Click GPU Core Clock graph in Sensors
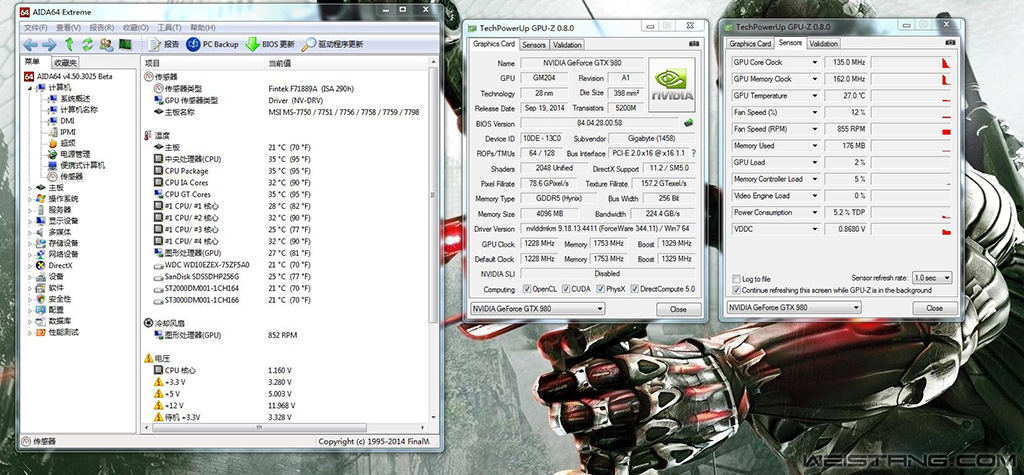 [910, 63]
